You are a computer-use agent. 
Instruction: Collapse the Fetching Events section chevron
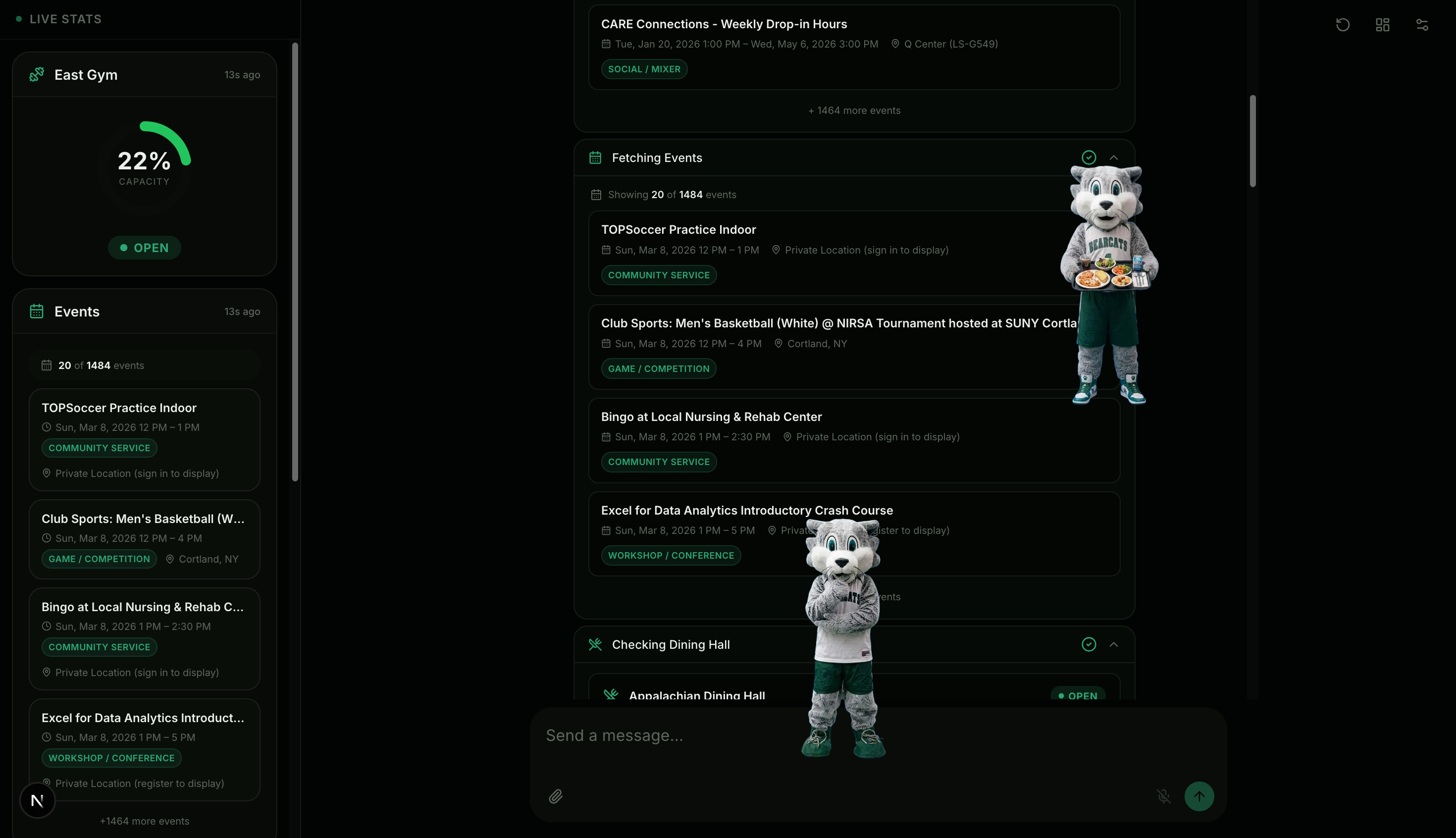pos(1114,157)
